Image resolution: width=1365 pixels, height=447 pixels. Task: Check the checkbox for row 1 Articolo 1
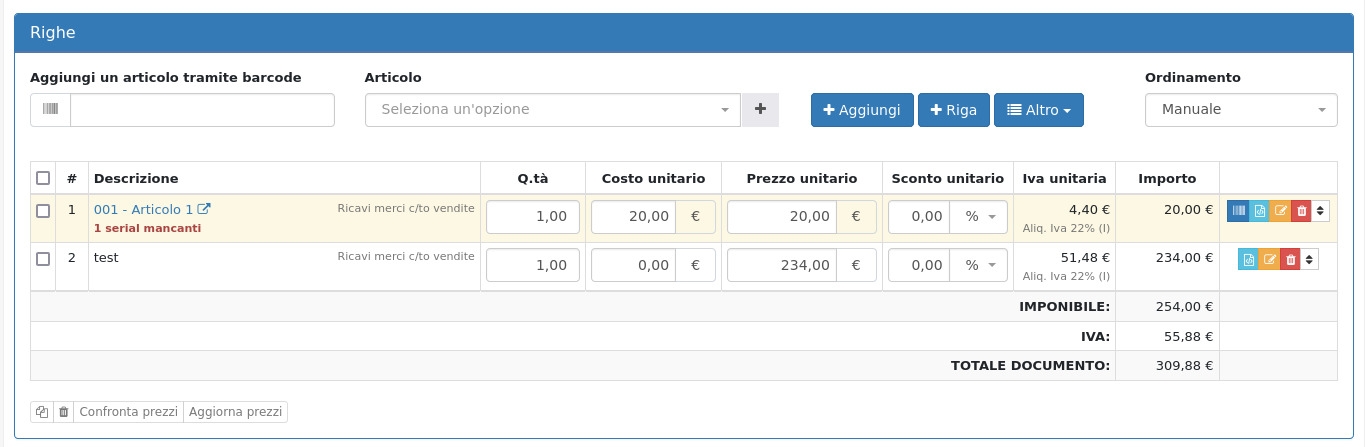[43, 211]
